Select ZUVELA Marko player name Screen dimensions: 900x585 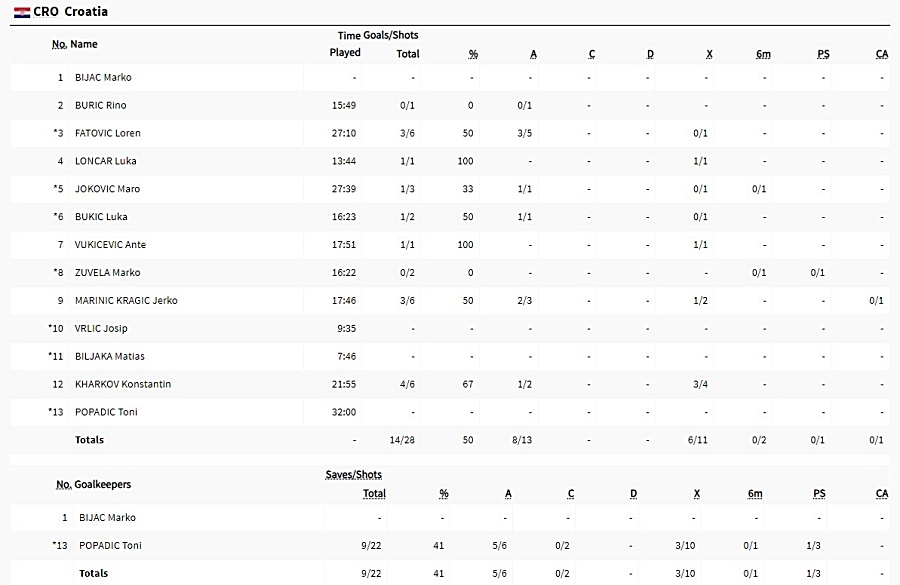[x=107, y=273]
